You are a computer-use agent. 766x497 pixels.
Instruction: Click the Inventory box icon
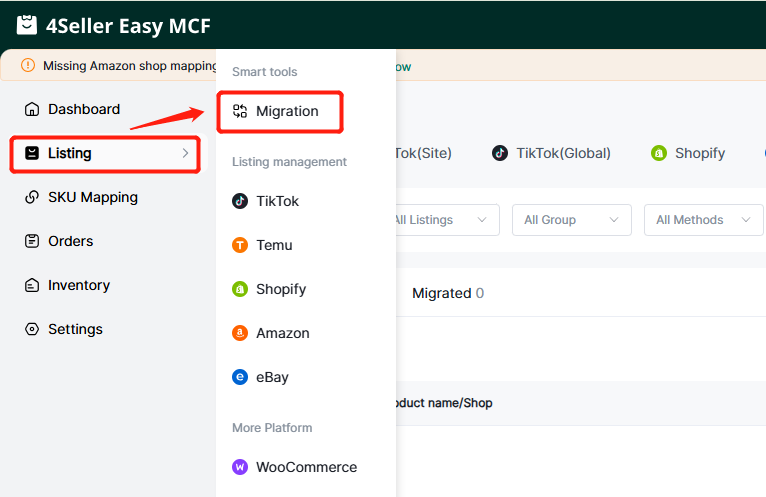pos(32,285)
